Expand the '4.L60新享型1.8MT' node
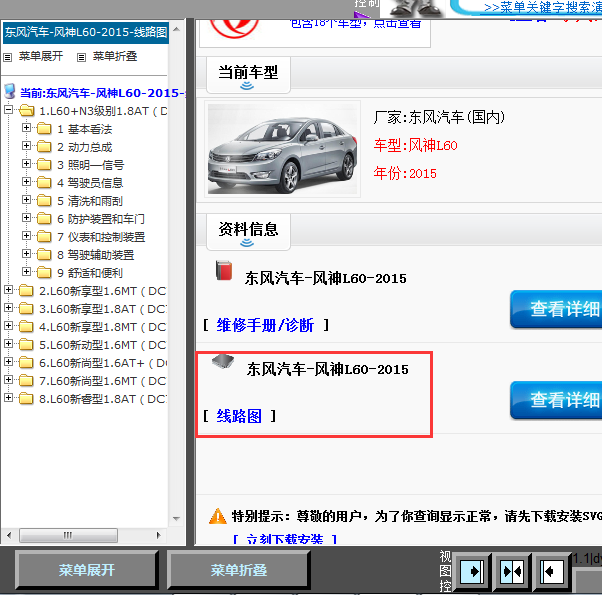The image size is (602, 595). pyautogui.click(x=8, y=326)
